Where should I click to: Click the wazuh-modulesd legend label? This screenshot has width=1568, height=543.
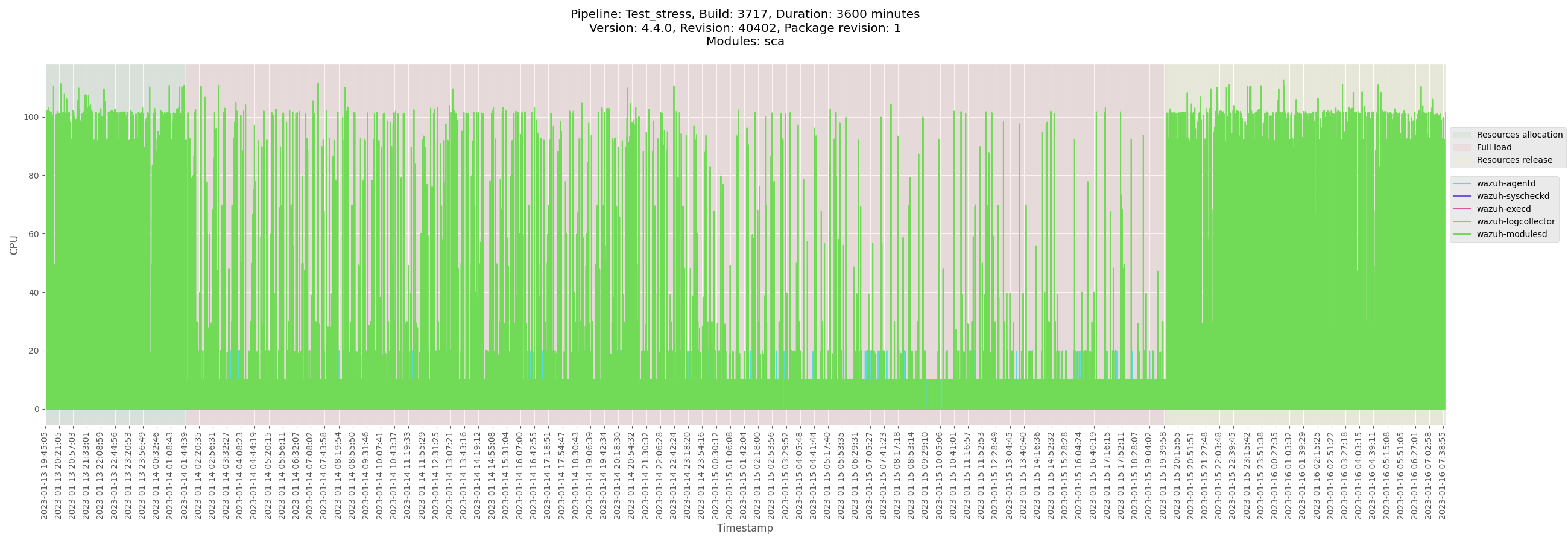click(1511, 234)
